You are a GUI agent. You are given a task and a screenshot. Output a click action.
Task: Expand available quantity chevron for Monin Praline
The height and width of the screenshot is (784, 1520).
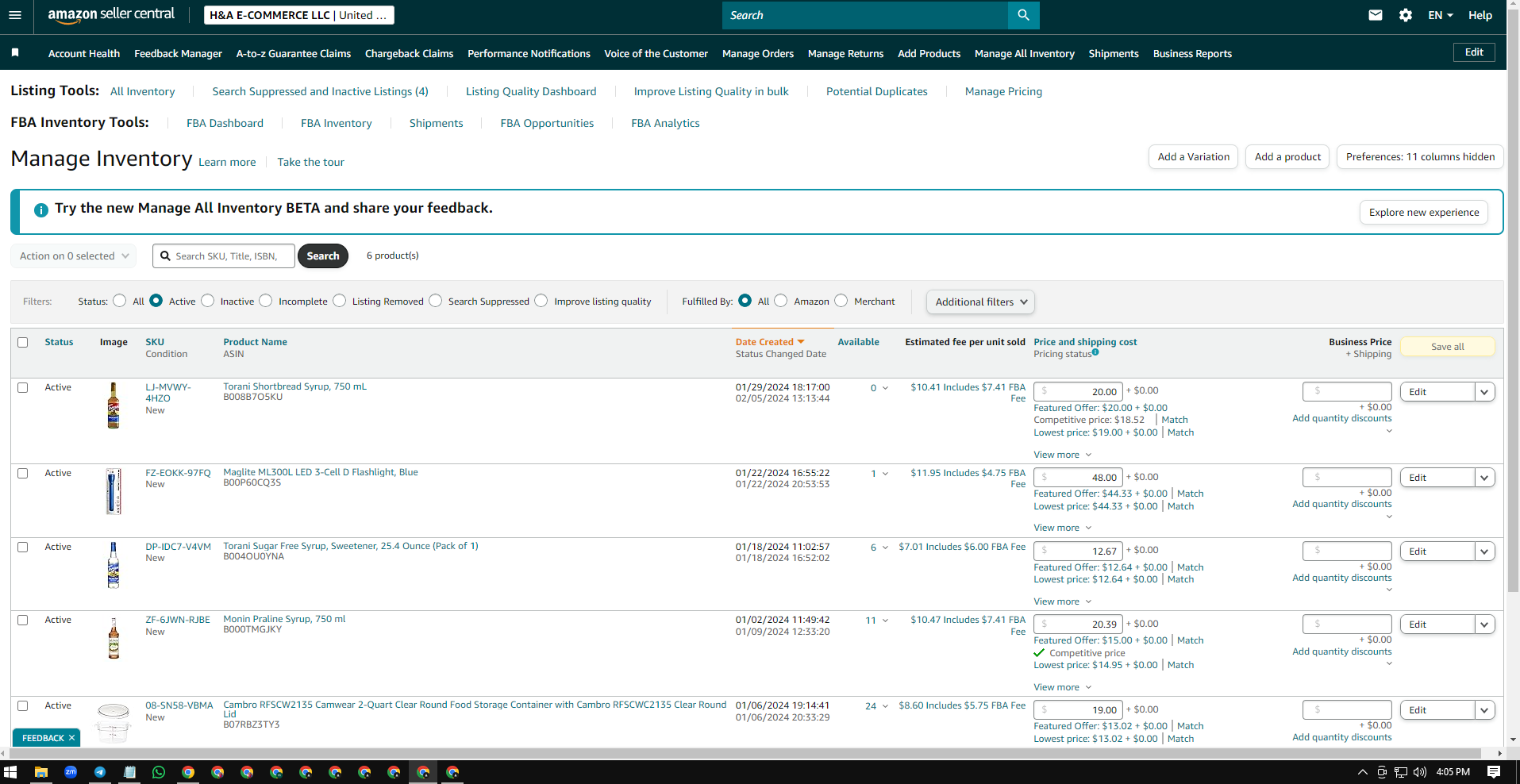pos(885,621)
